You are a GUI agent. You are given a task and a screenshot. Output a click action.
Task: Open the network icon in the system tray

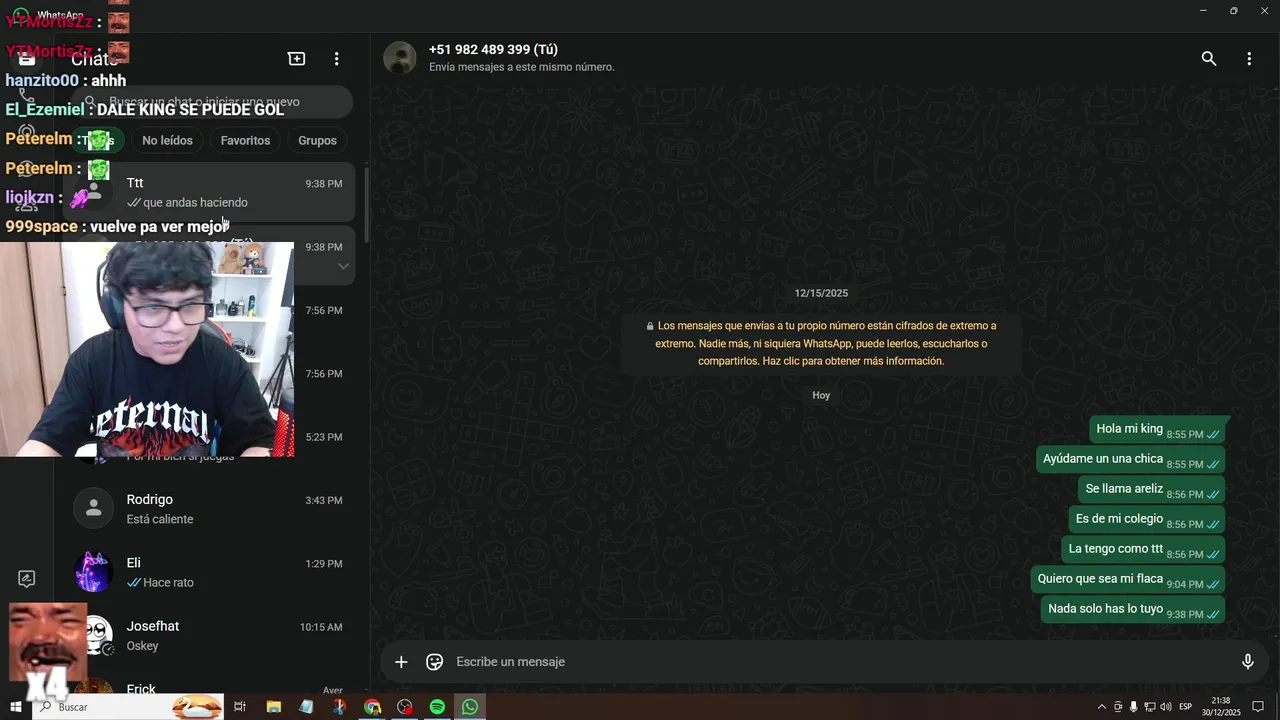(1150, 707)
